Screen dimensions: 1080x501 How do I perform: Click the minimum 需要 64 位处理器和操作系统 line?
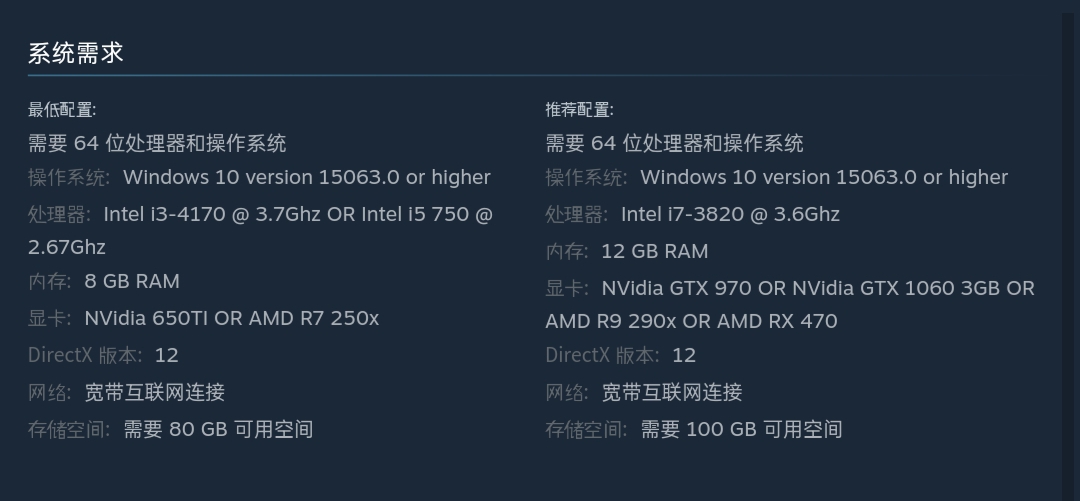157,143
